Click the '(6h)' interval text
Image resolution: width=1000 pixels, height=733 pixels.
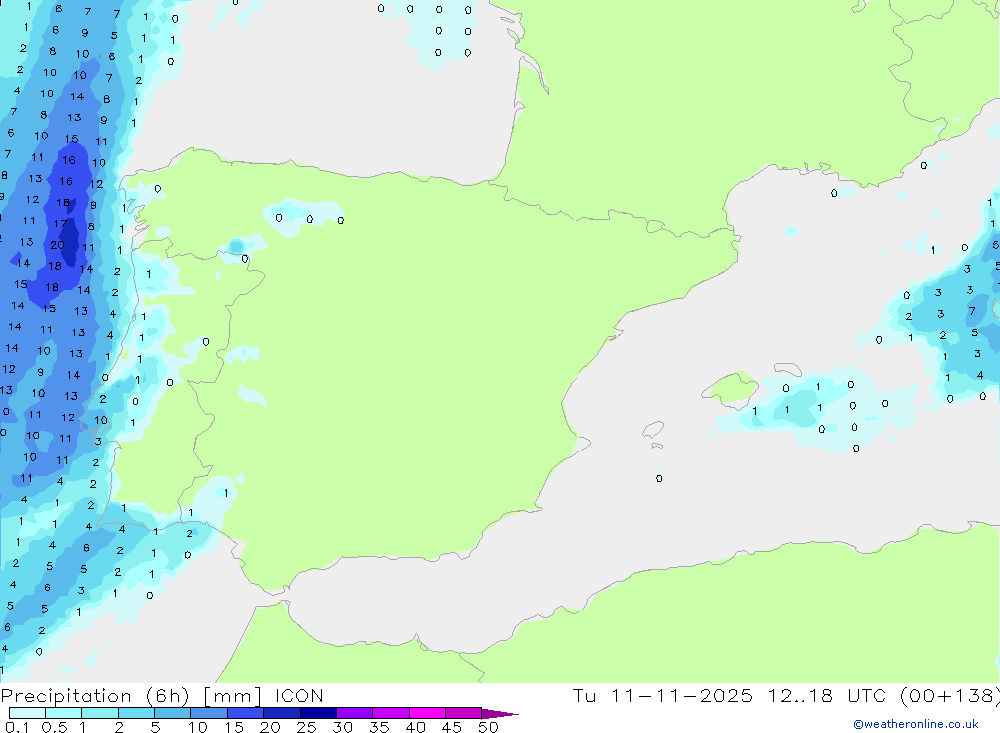(x=168, y=696)
